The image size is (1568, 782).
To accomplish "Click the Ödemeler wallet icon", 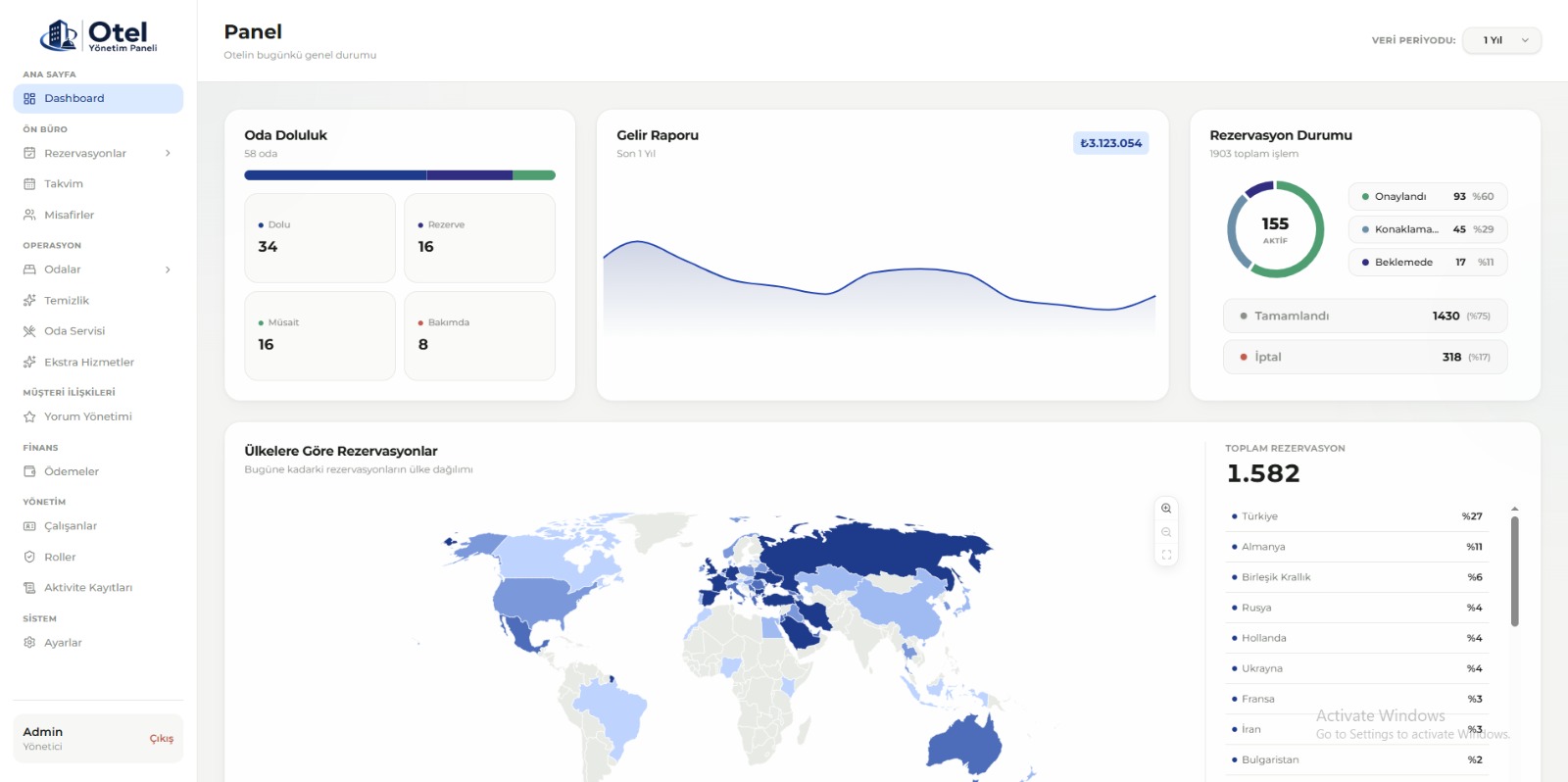I will (29, 471).
